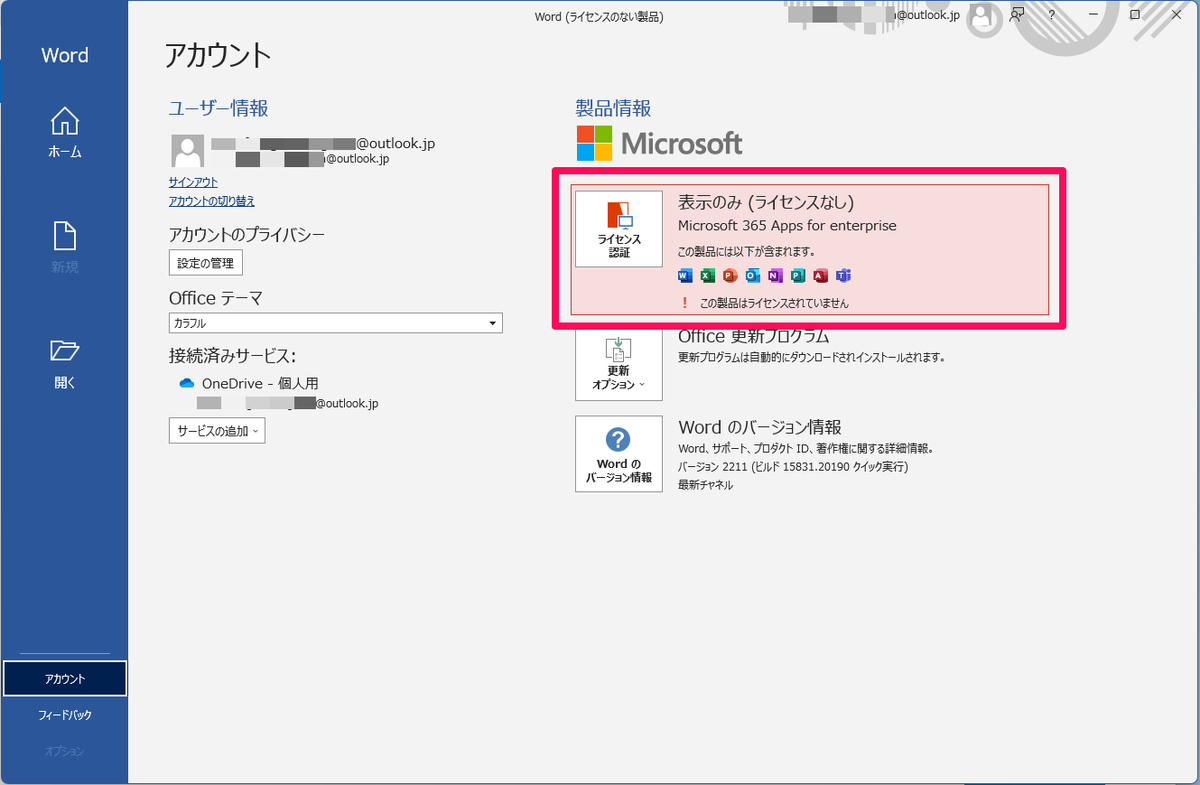Click the feedback person icon in title bar
The width and height of the screenshot is (1200, 785).
pos(1016,15)
